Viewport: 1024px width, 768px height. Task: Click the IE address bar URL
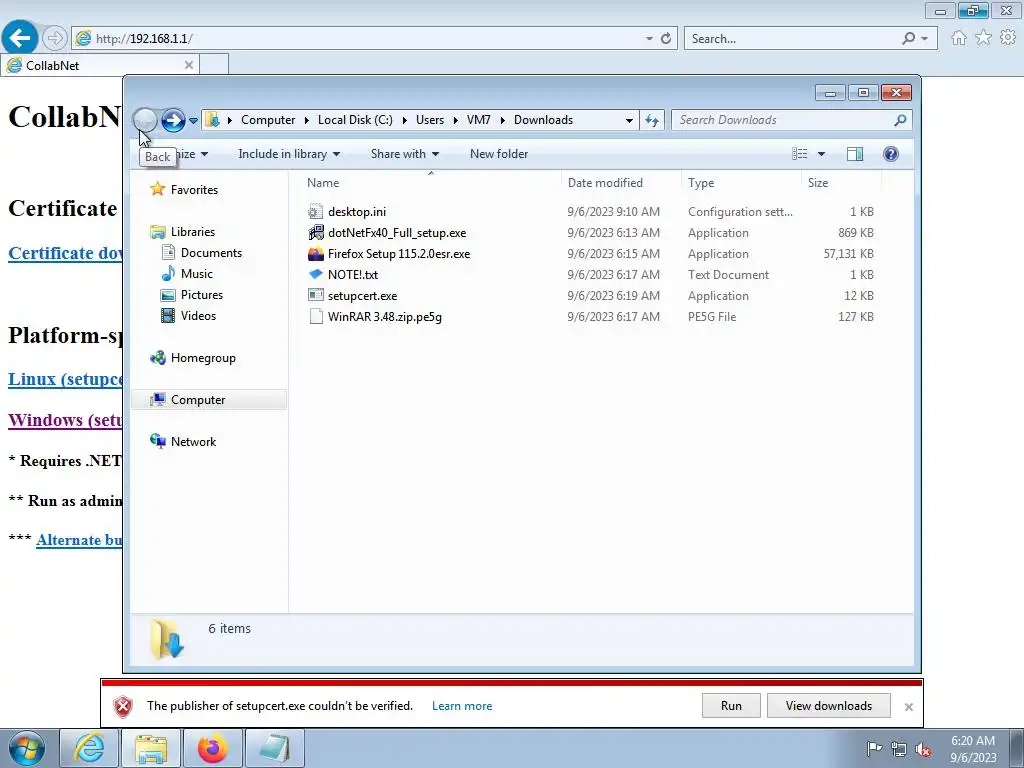[x=144, y=39]
